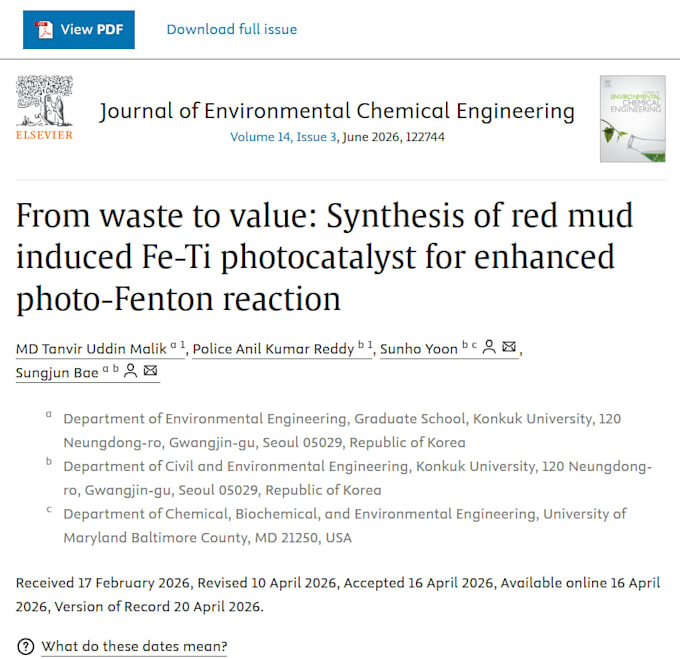Image resolution: width=680 pixels, height=659 pixels.
Task: Open author MD Tanvir Uddin Malik
Action: click(x=91, y=349)
